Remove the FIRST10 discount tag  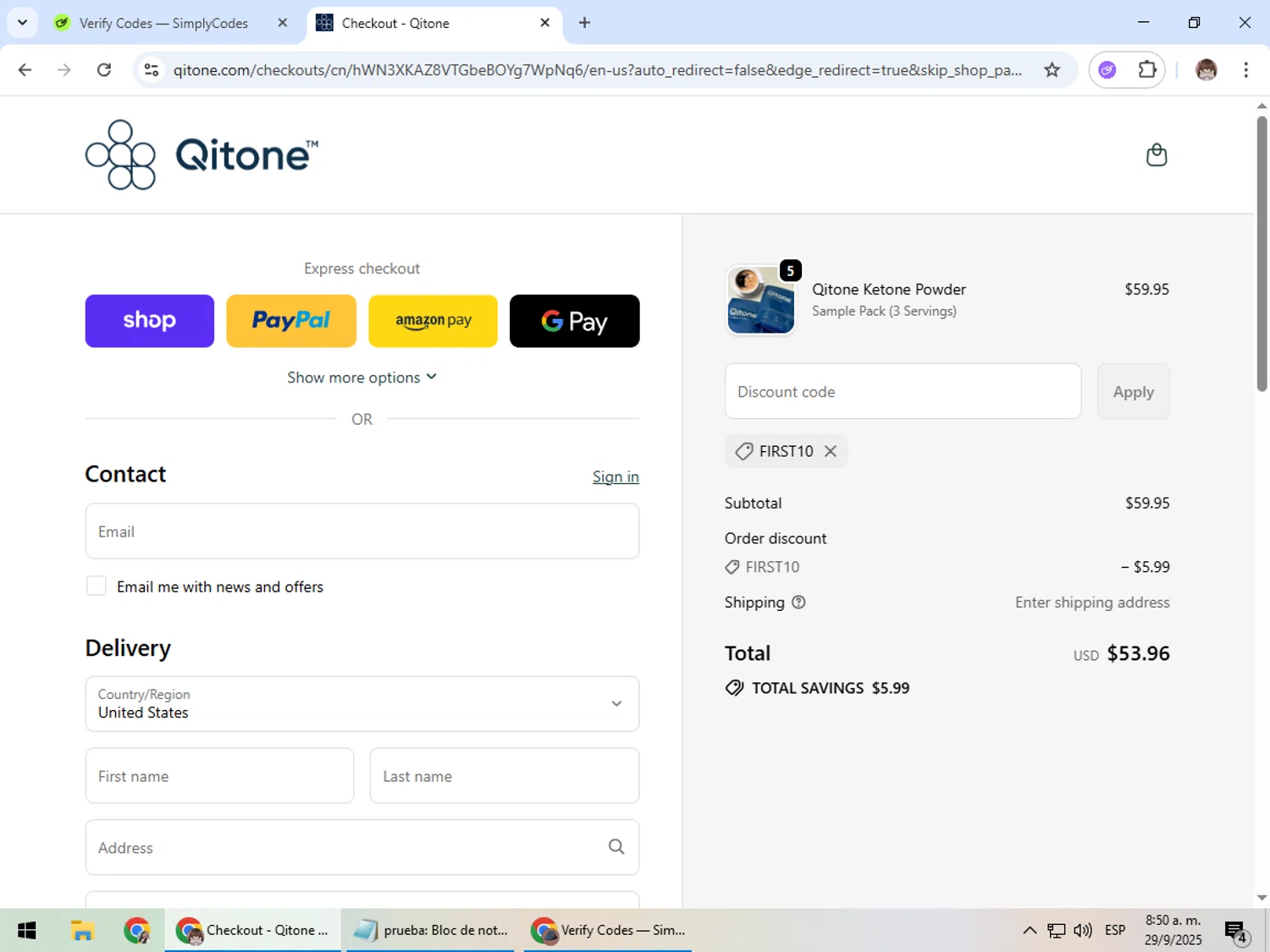tap(831, 451)
